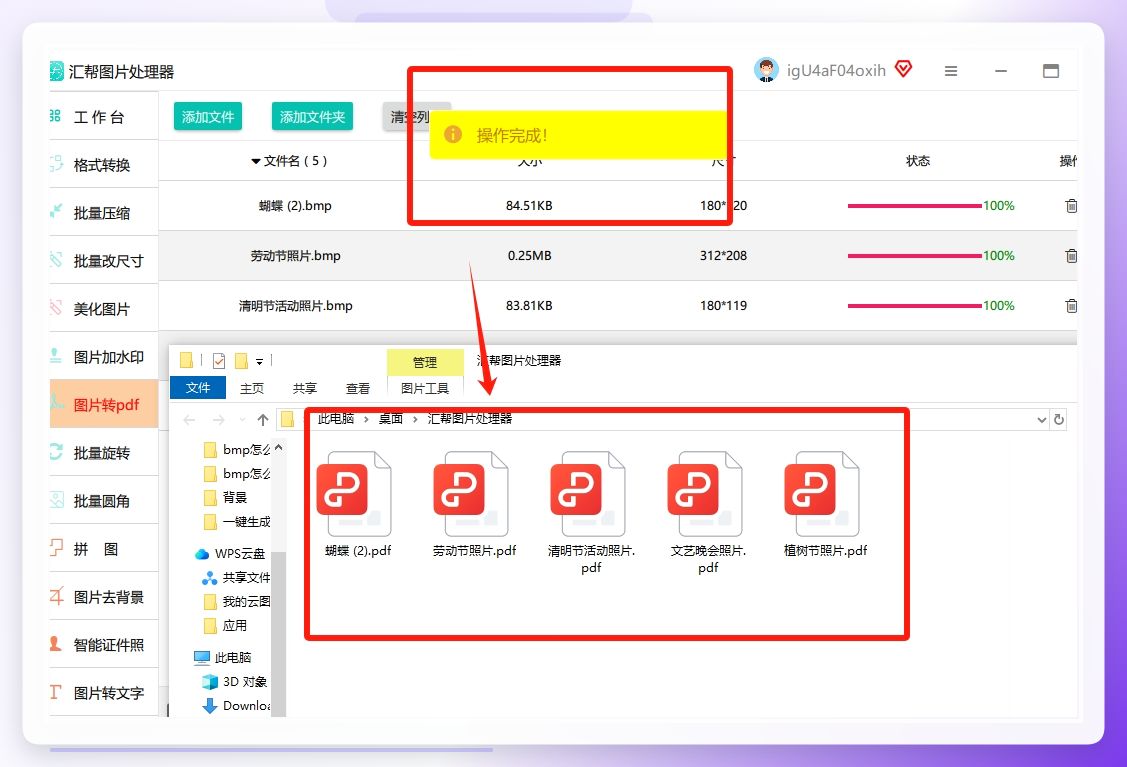Image resolution: width=1127 pixels, height=767 pixels.
Task: Open the 主页 tab in Explorer
Action: pyautogui.click(x=252, y=388)
